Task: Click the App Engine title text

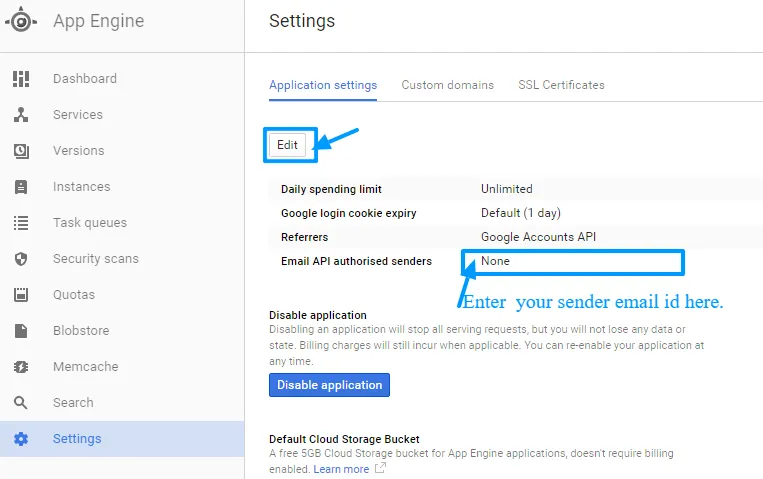Action: [99, 21]
